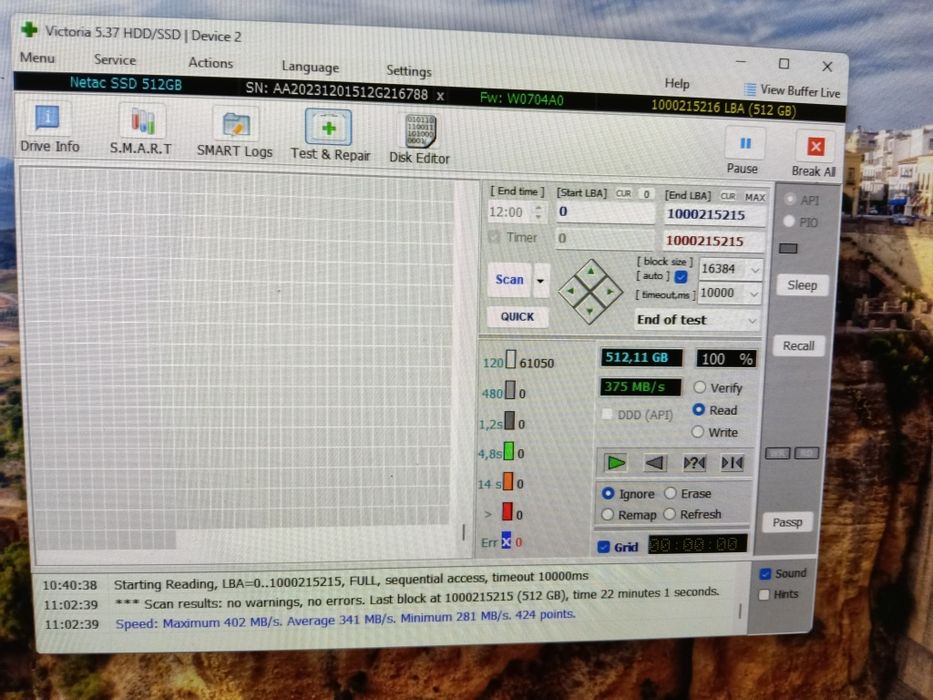Click the blue Err X block indicator
The width and height of the screenshot is (933, 700).
click(x=506, y=540)
